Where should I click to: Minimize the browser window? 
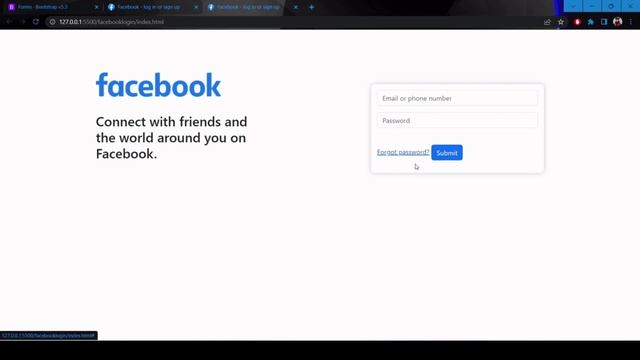click(592, 6)
